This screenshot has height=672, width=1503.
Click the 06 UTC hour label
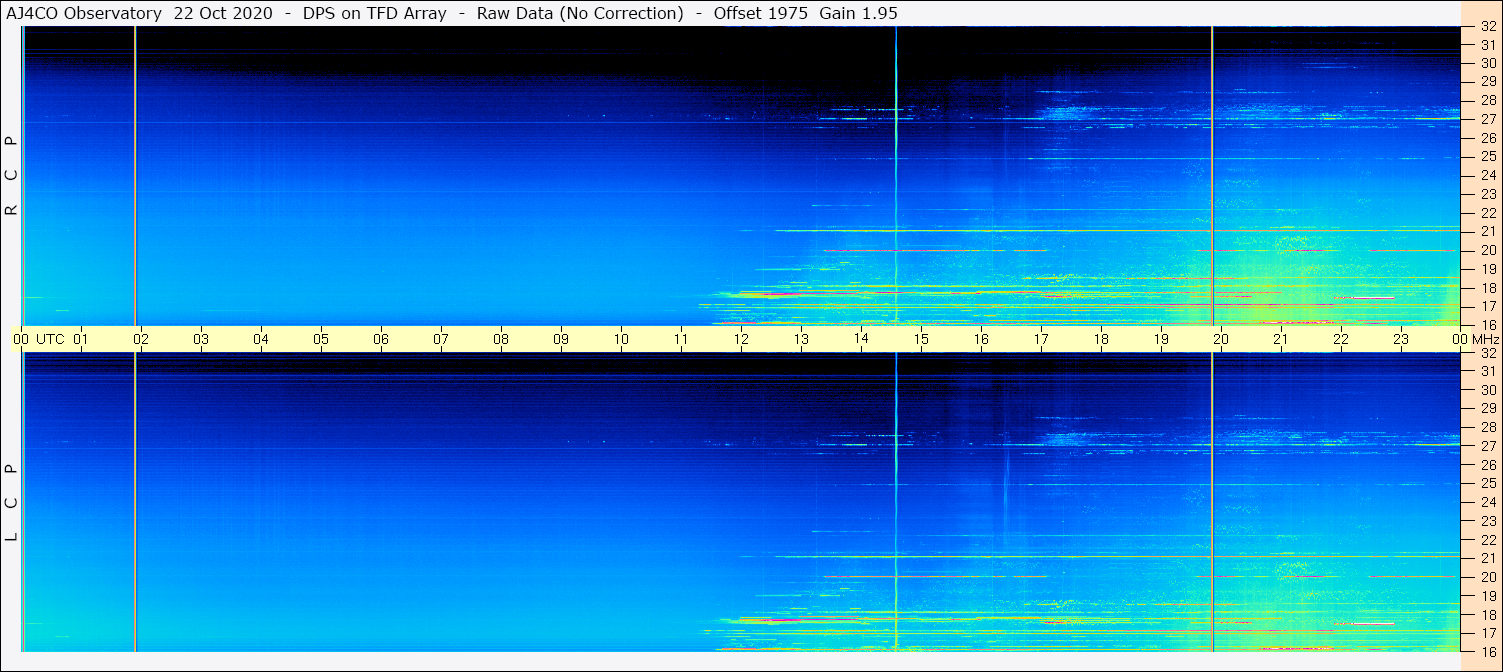point(381,339)
